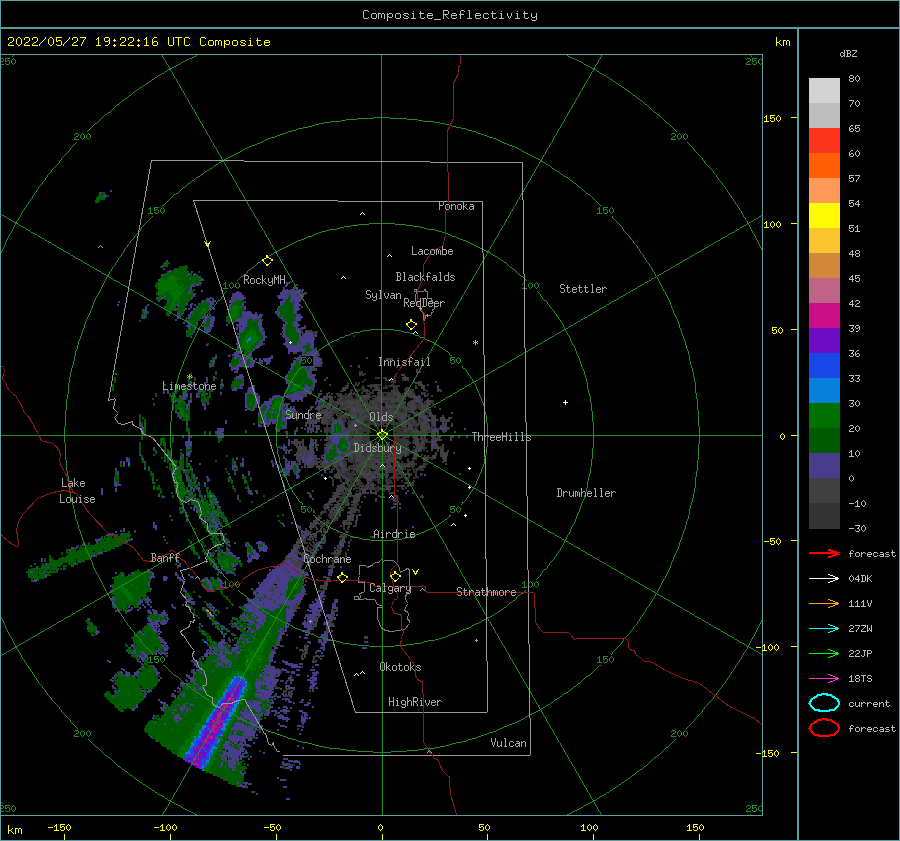The width and height of the screenshot is (900, 841).
Task: Click the green 22JP arrow icon
Action: coord(824,653)
